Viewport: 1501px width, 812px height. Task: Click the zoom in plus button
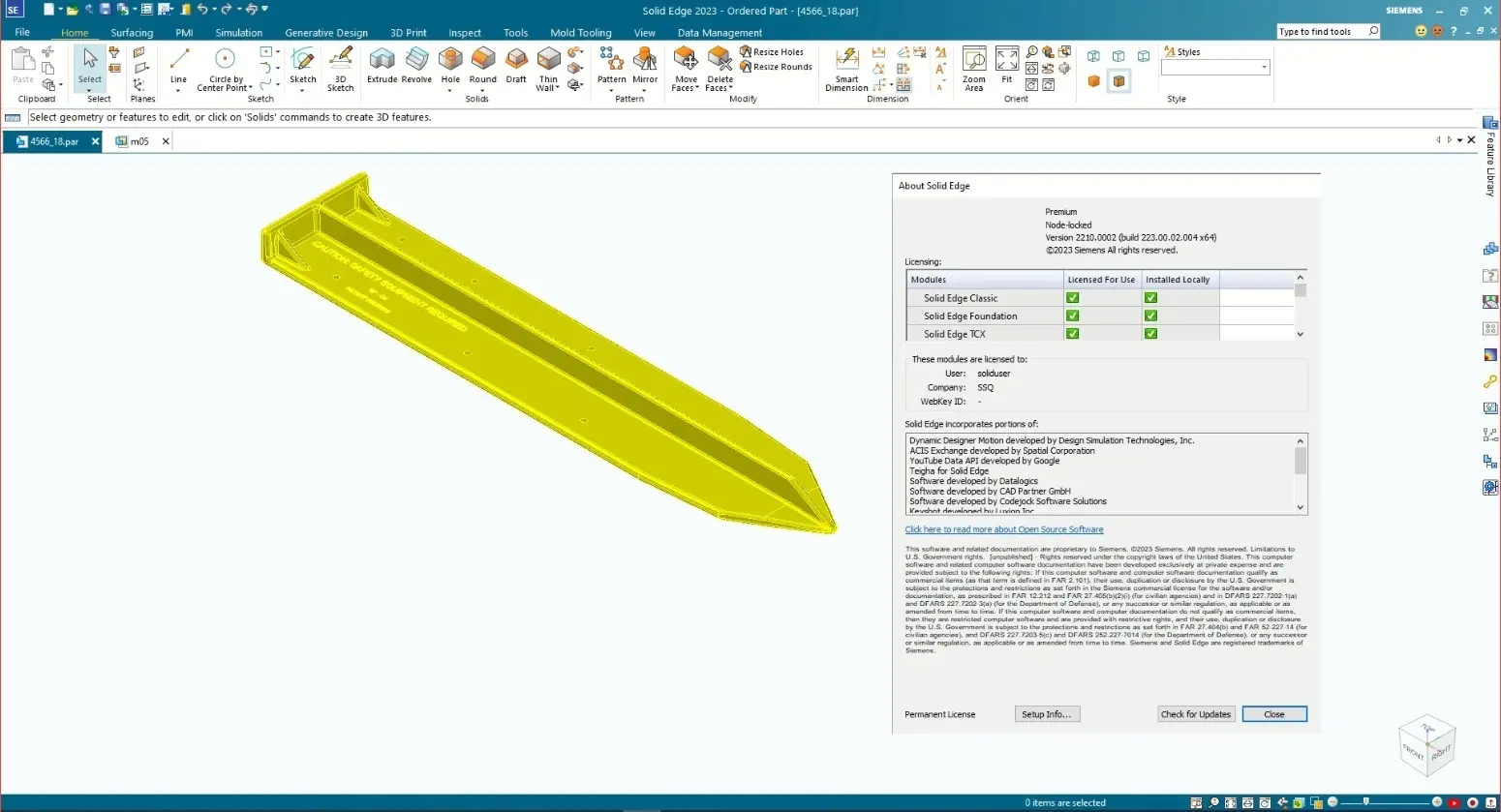(1437, 802)
